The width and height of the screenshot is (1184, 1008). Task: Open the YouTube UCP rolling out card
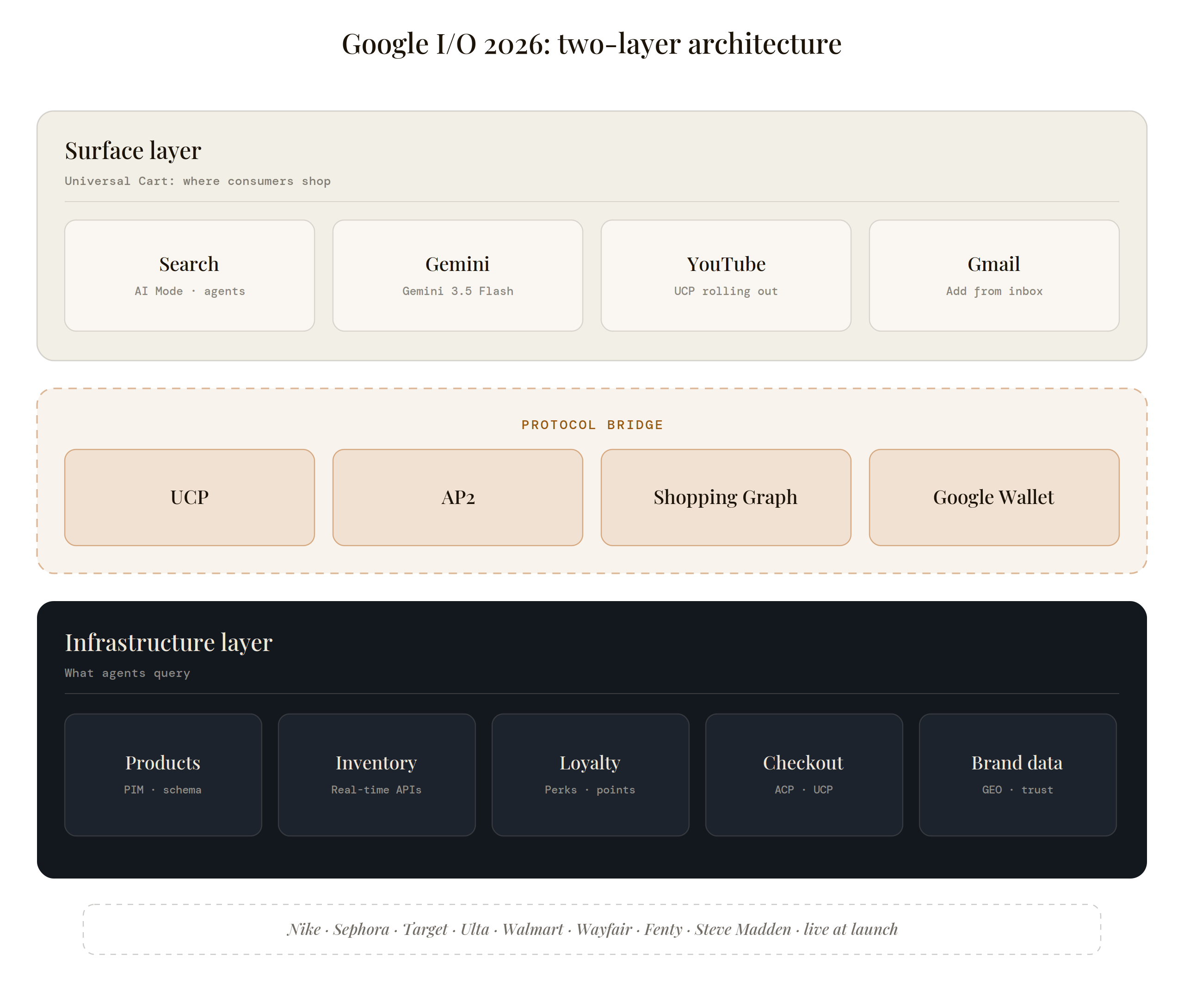[x=726, y=276]
